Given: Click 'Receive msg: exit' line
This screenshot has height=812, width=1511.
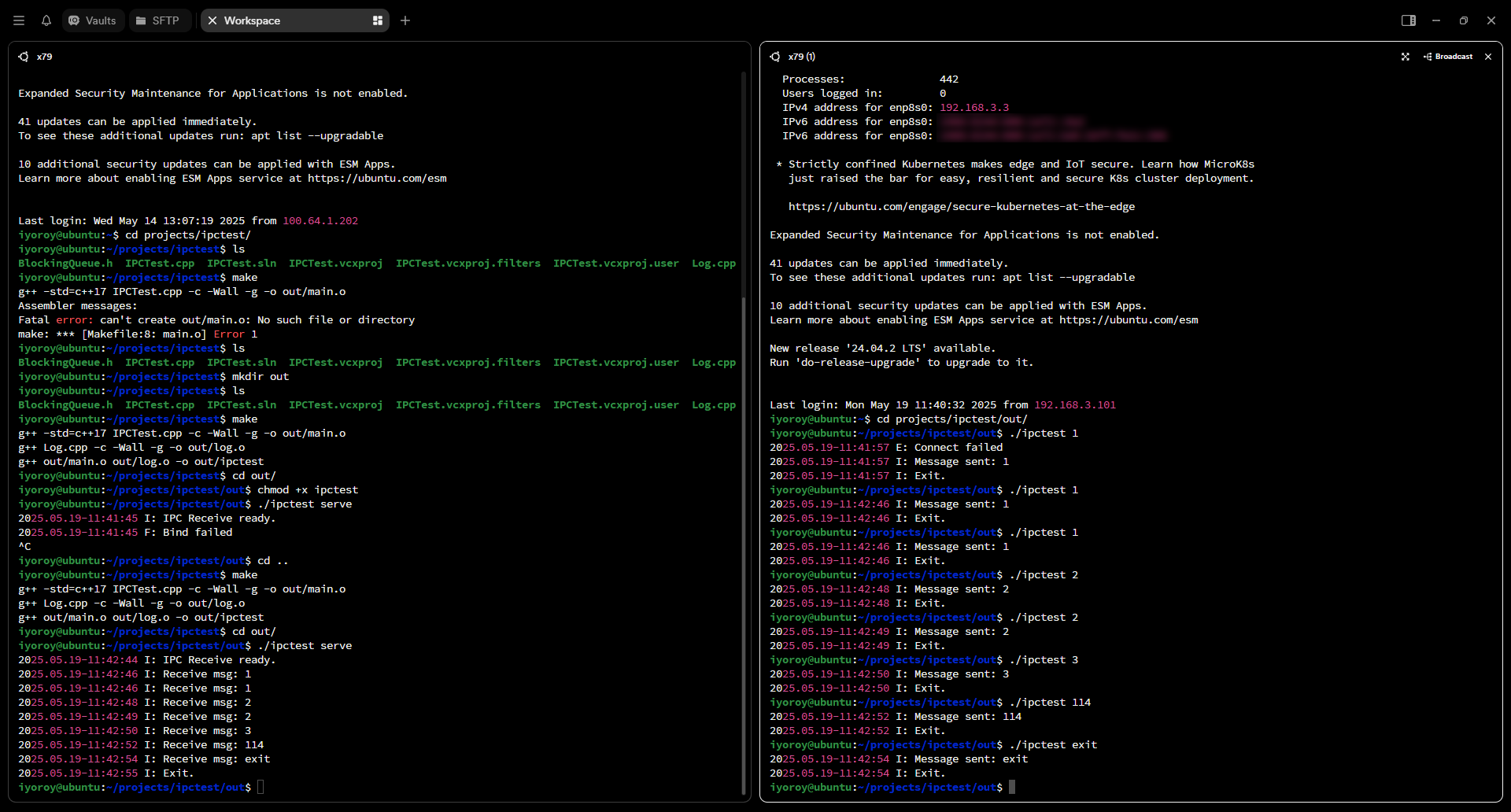Looking at the screenshot, I should [144, 759].
